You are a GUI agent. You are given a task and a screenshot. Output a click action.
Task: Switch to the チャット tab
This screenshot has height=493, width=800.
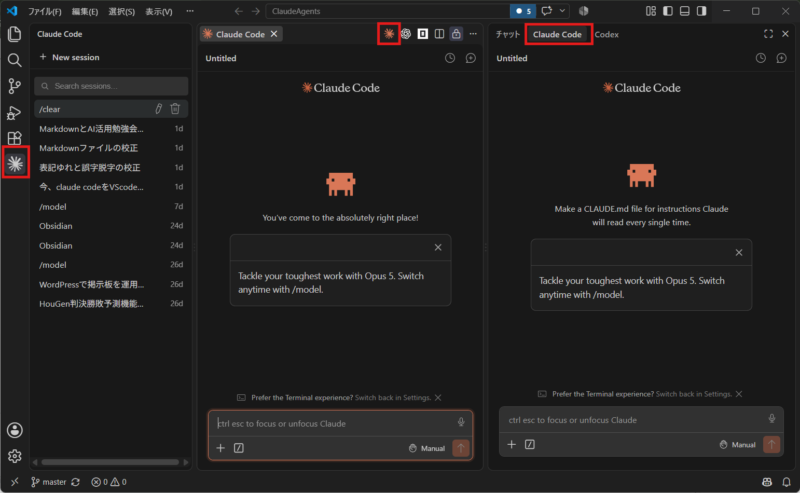pyautogui.click(x=508, y=34)
